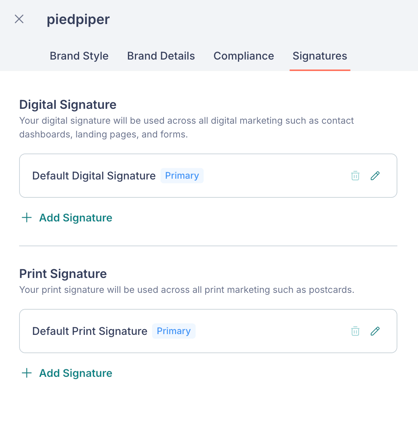Click trash icon for Default Print Signature
The height and width of the screenshot is (433, 418).
(x=355, y=331)
